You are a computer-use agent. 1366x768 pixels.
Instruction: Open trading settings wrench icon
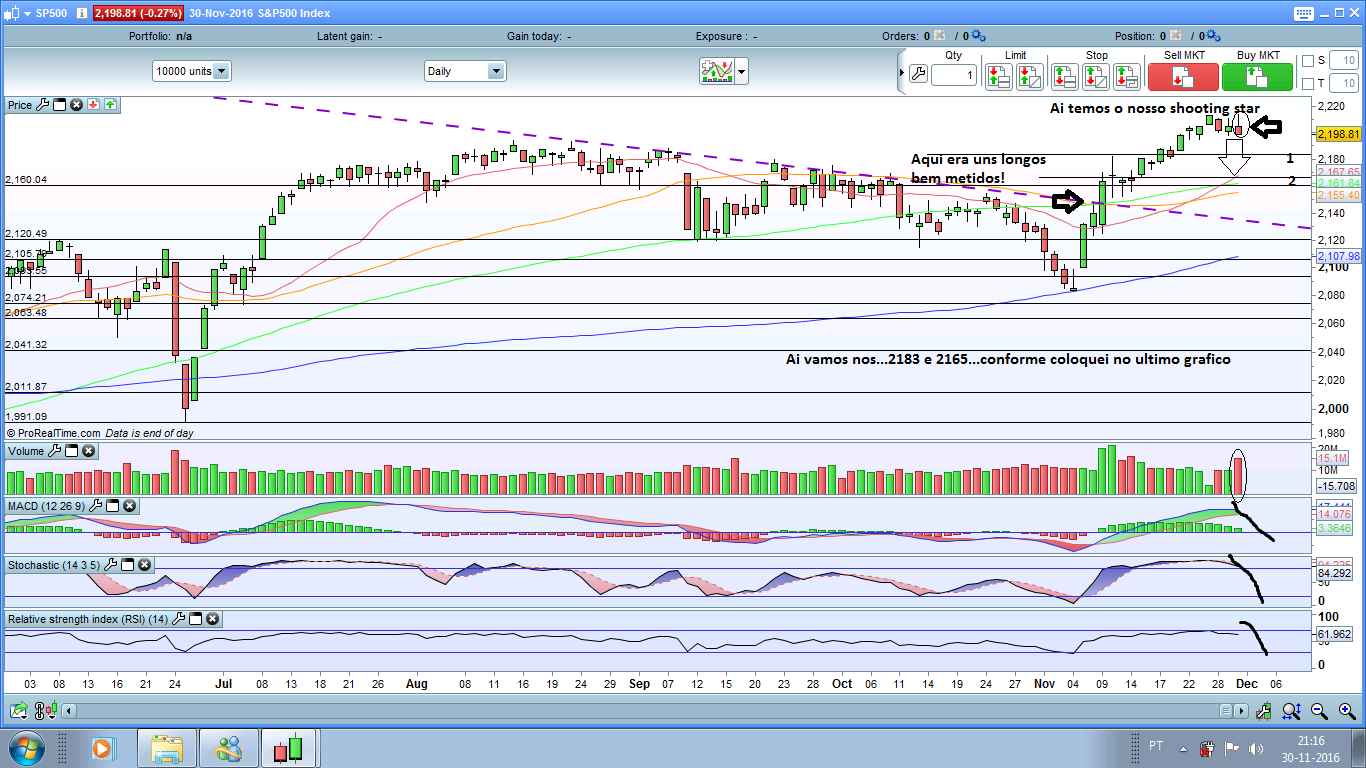(x=918, y=75)
